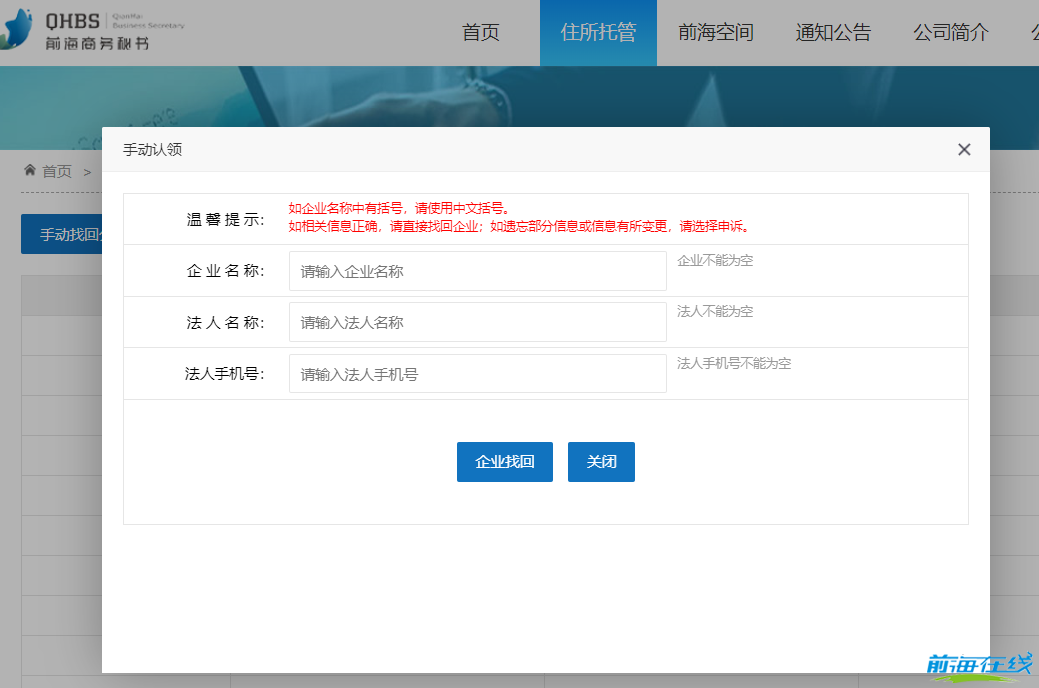Focus the 法人名称 input field
1039x688 pixels.
pyautogui.click(x=477, y=321)
